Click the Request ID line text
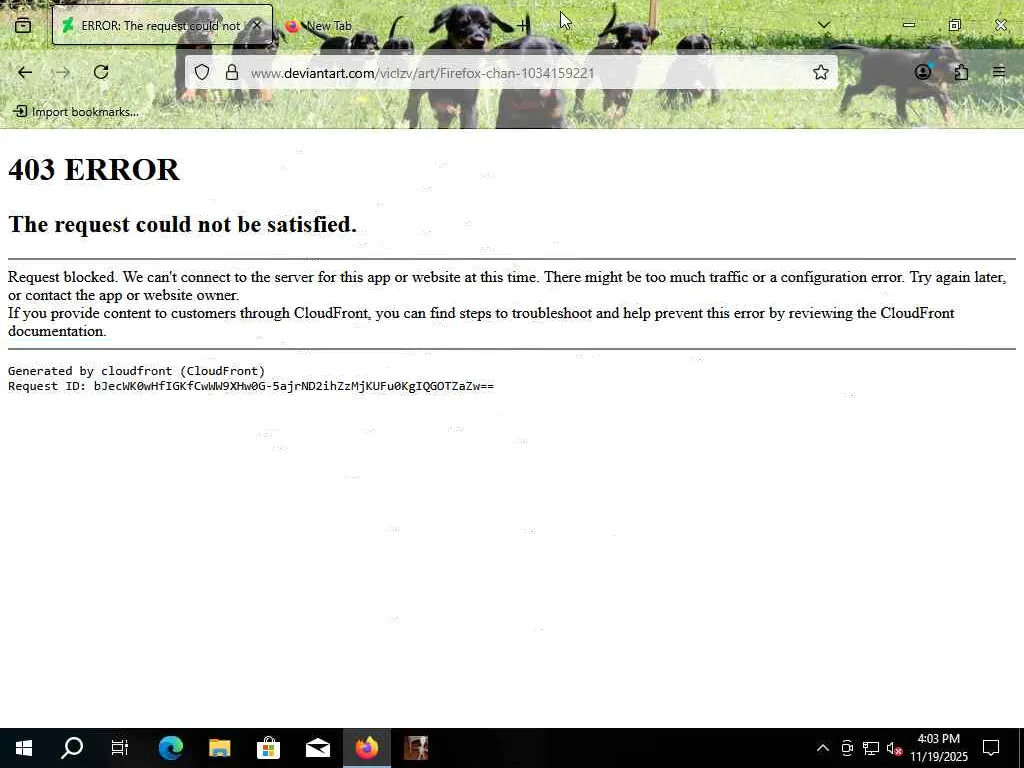The height and width of the screenshot is (768, 1024). click(x=251, y=386)
